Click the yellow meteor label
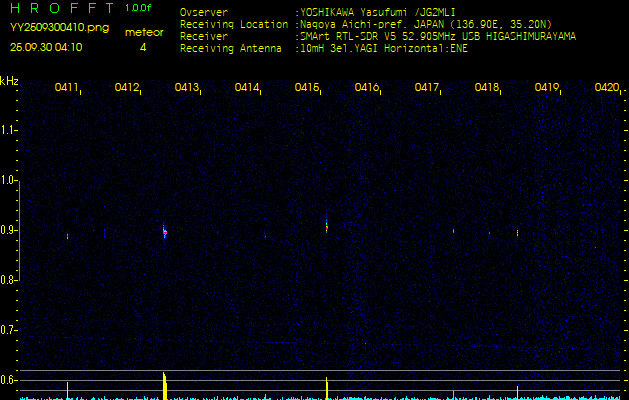Screen dimensions: 629x400 143,32
